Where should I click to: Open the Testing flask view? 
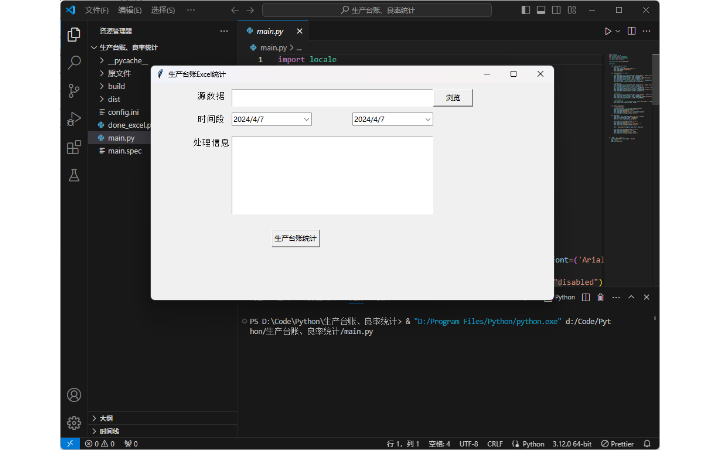pyautogui.click(x=74, y=175)
